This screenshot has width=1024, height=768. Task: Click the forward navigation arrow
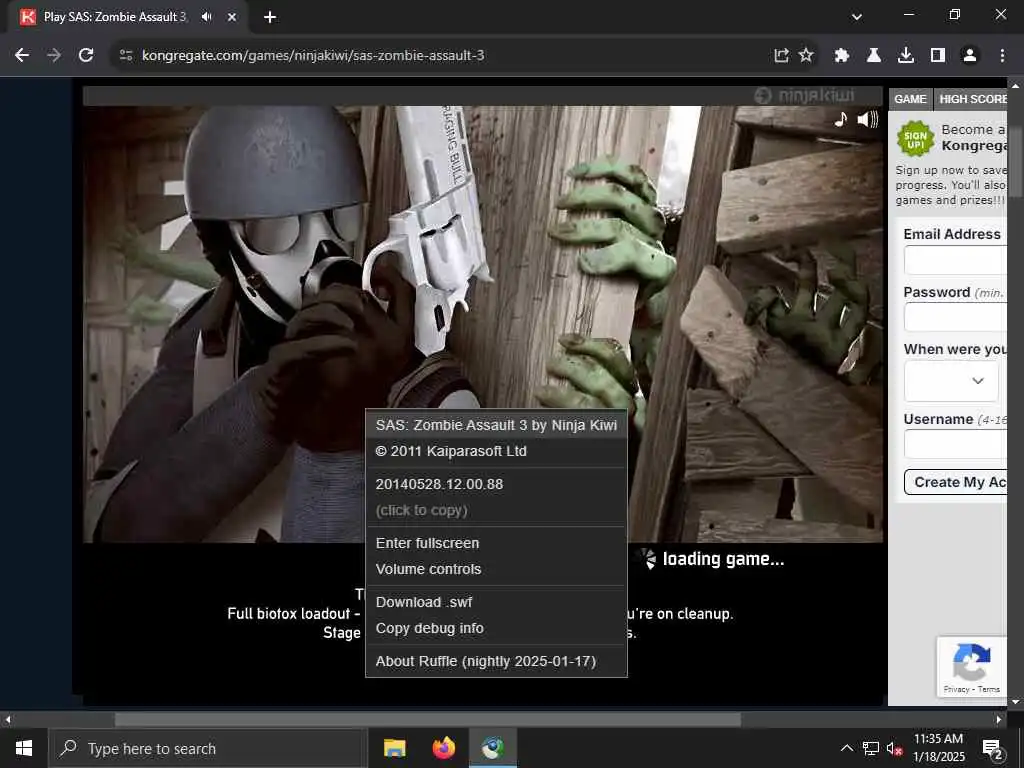[x=54, y=56]
